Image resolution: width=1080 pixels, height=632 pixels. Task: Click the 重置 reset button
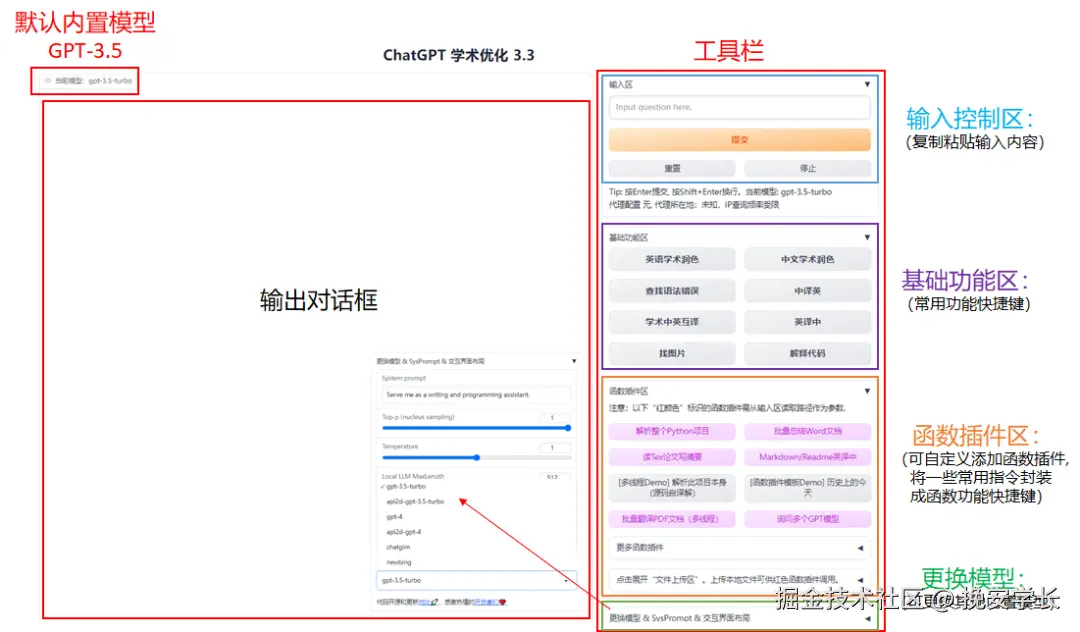pos(672,168)
